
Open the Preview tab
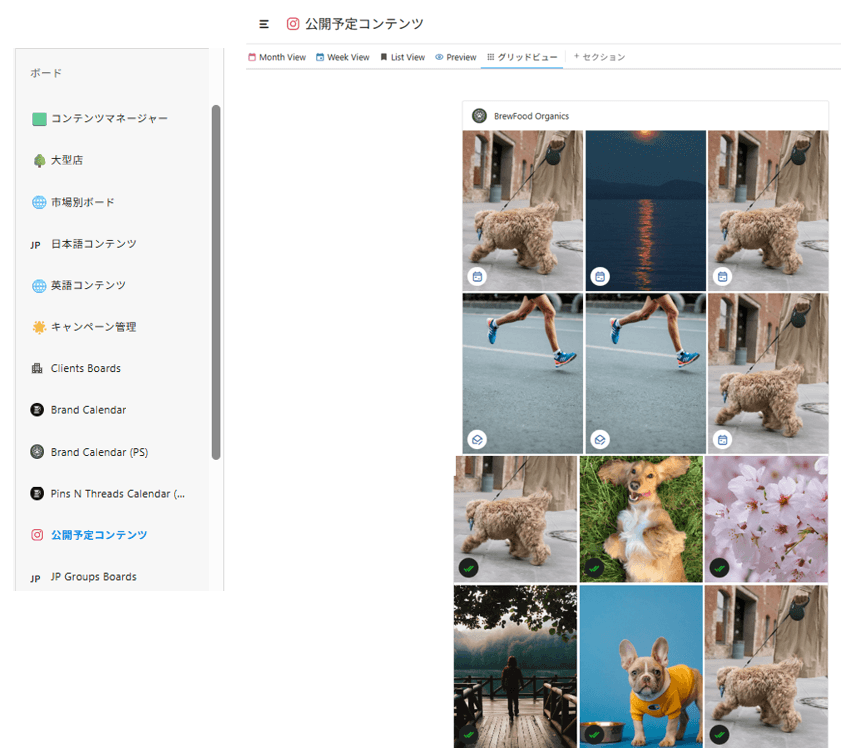point(455,58)
